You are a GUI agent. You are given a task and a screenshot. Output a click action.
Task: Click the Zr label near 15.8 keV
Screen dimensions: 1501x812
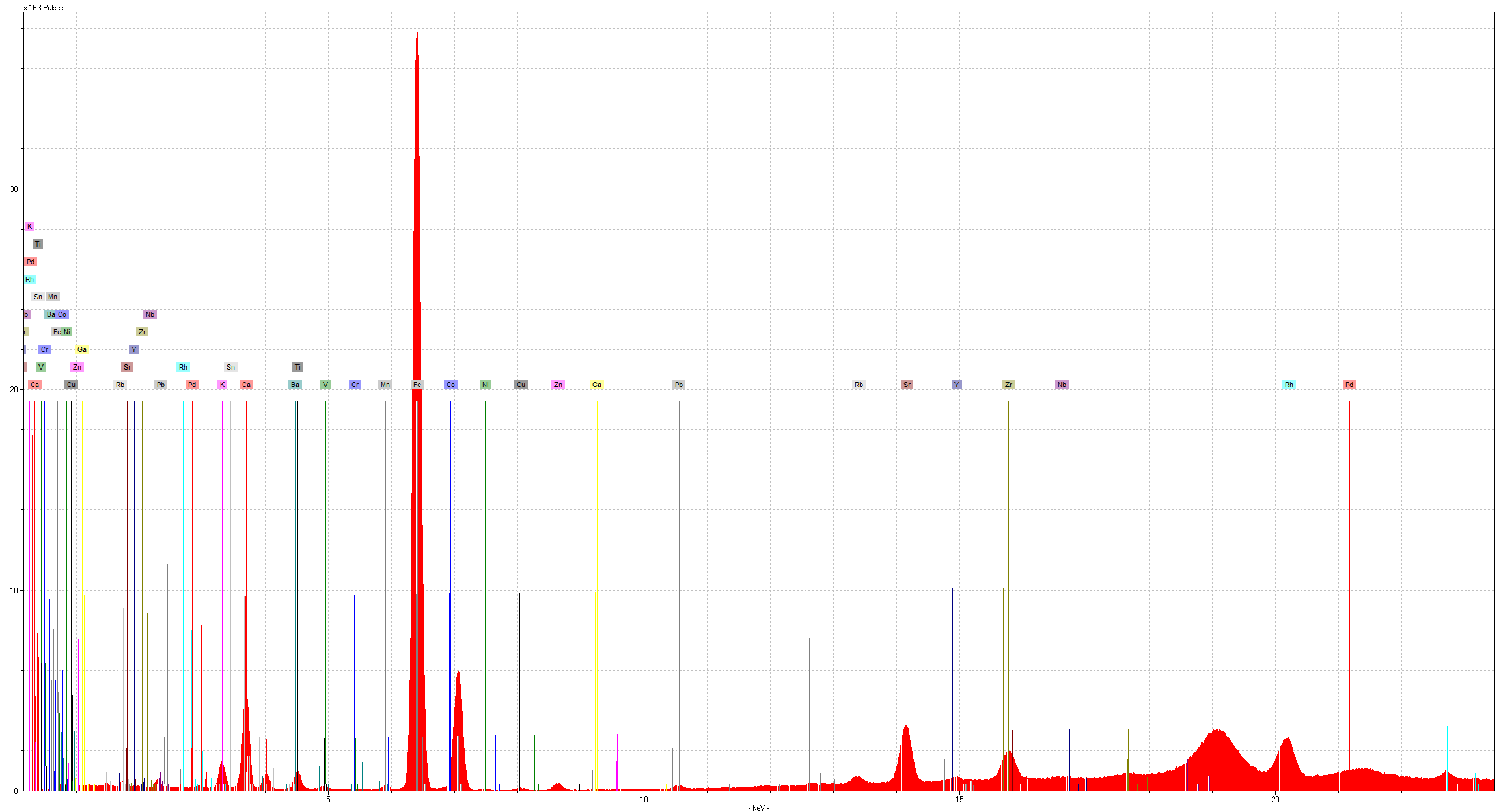click(1008, 385)
